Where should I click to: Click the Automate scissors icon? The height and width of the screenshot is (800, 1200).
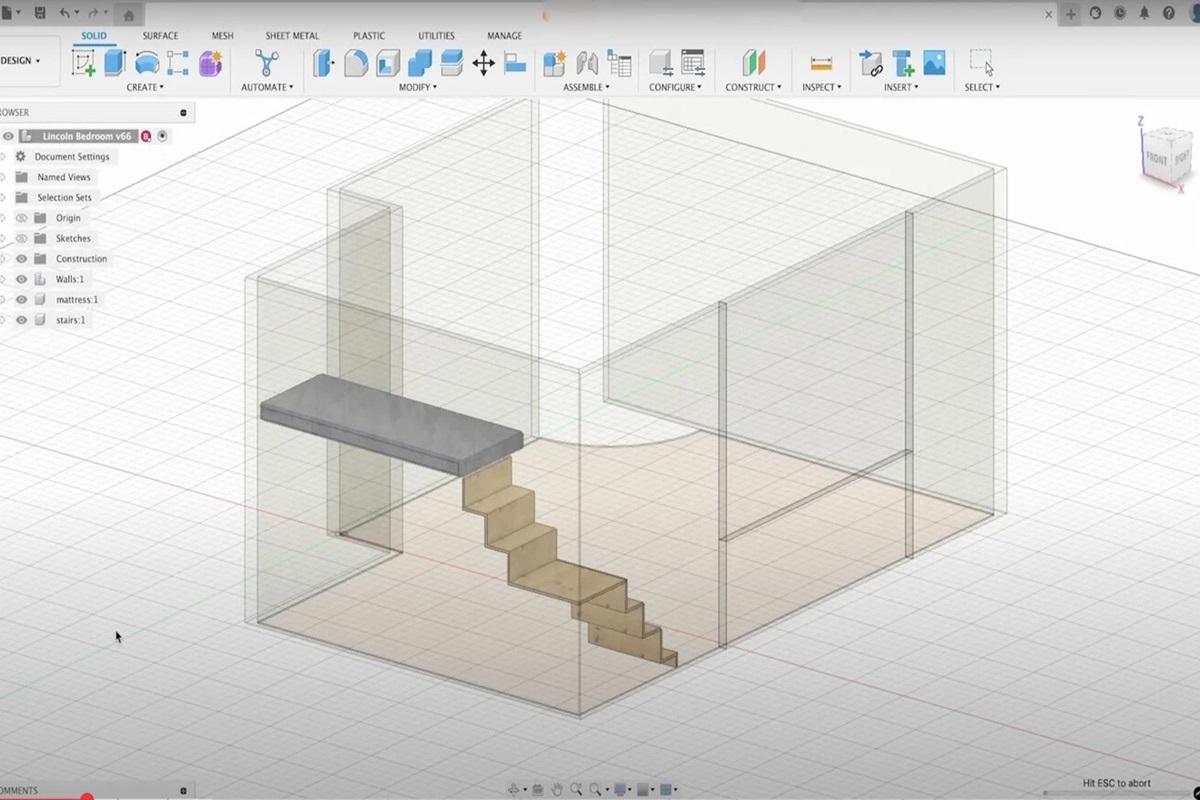click(267, 64)
